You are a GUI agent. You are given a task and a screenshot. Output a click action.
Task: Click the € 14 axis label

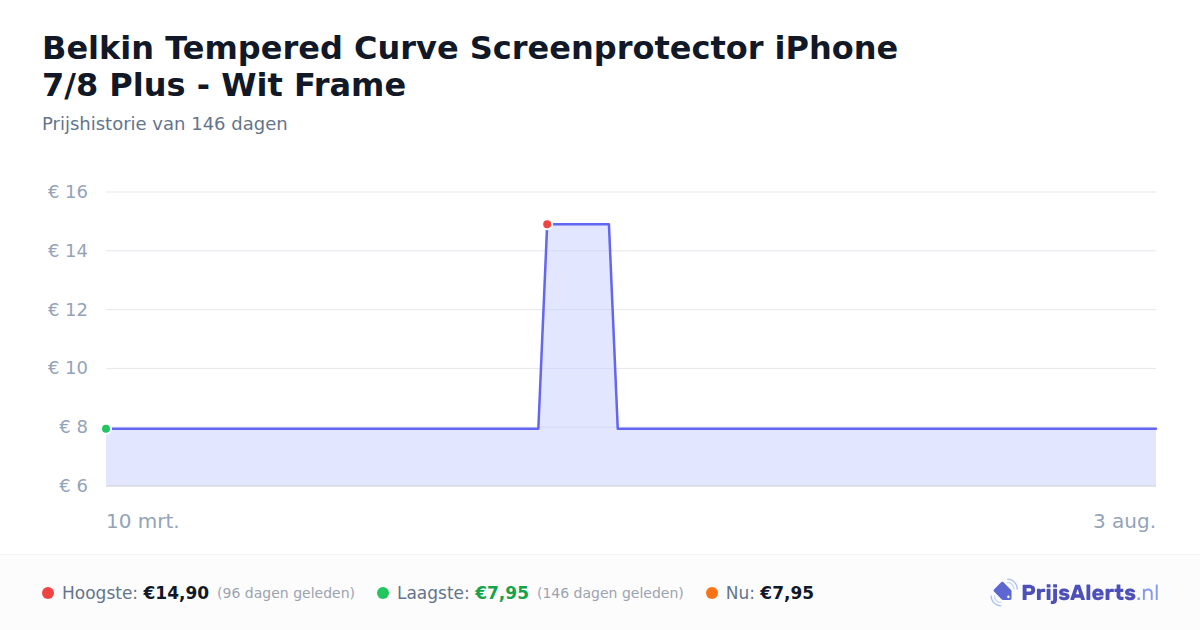click(68, 251)
